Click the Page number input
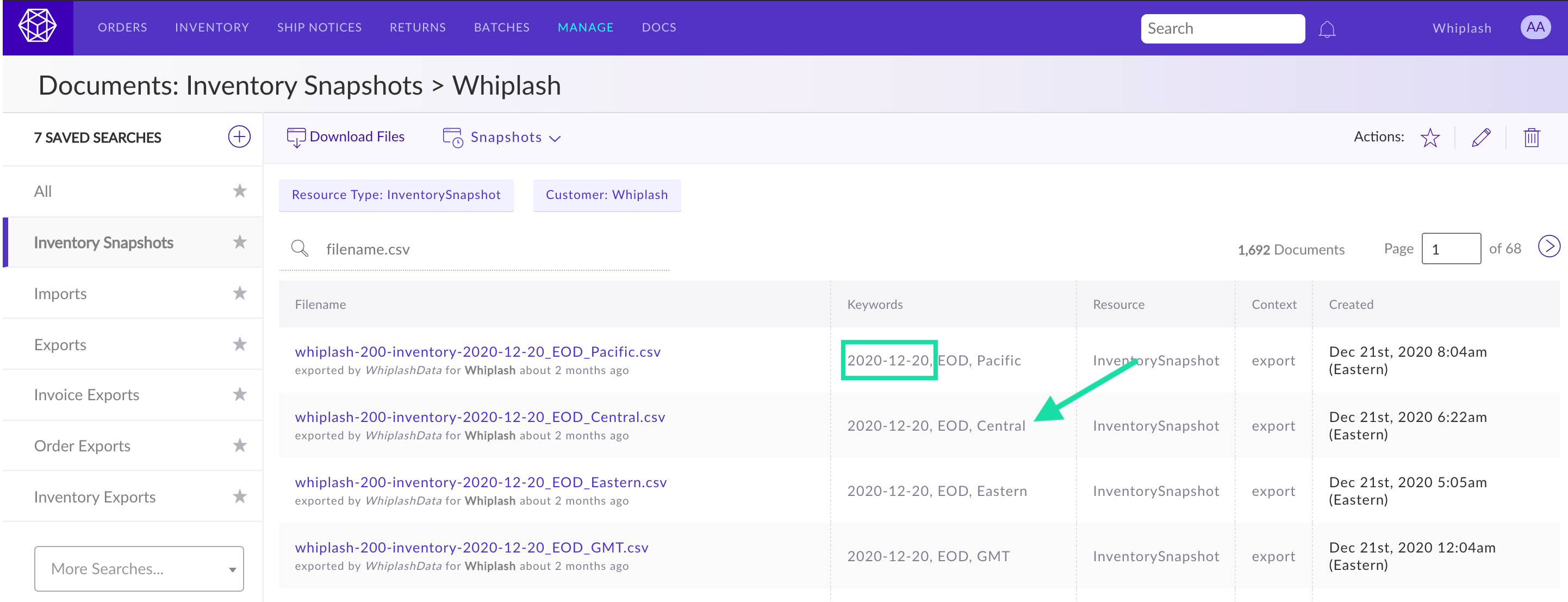 coord(1451,249)
